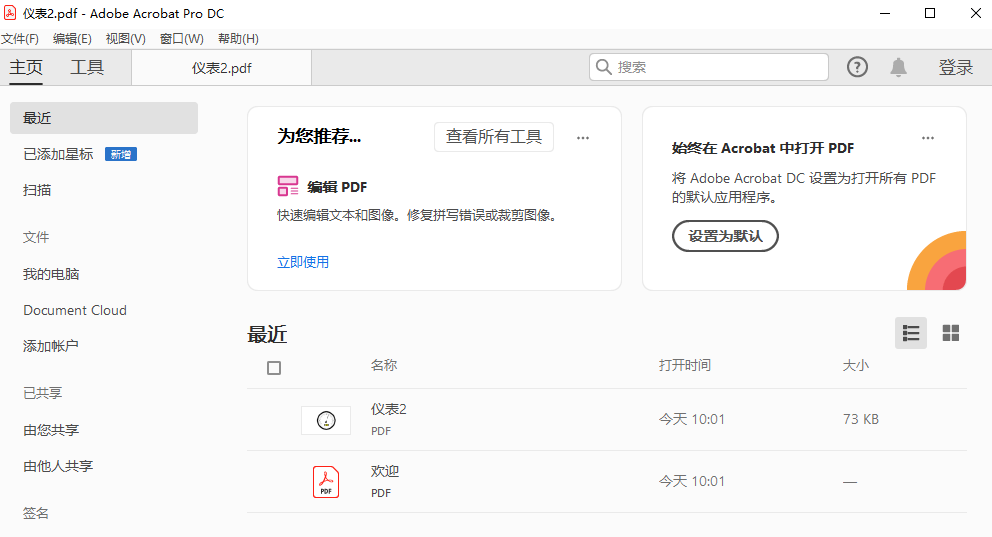Select 添加帐户 in the sidebar

[51, 346]
